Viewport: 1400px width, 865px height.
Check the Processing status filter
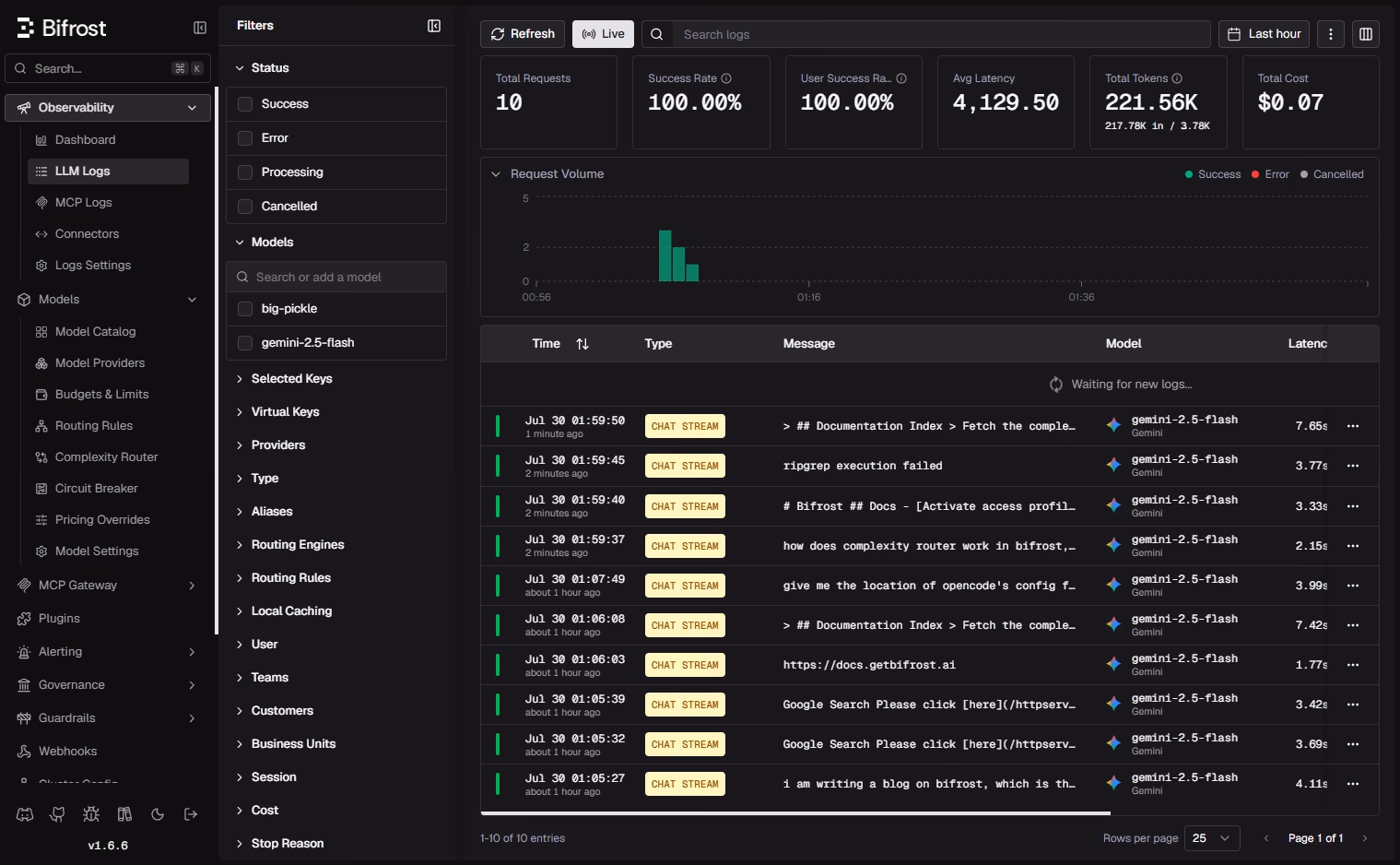click(x=245, y=172)
